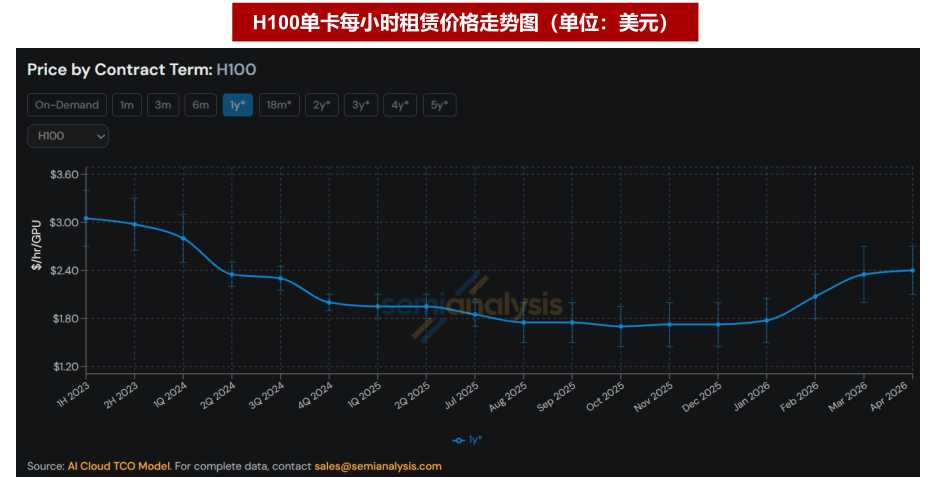
Task: Click the 1Q 2024 data point
Action: [x=183, y=238]
